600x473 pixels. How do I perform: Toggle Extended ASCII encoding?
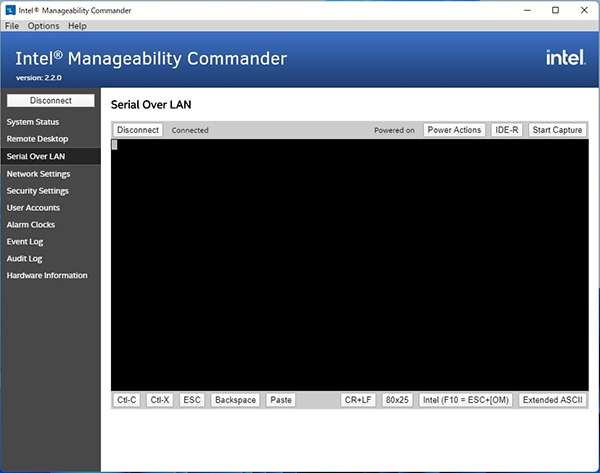[x=553, y=400]
